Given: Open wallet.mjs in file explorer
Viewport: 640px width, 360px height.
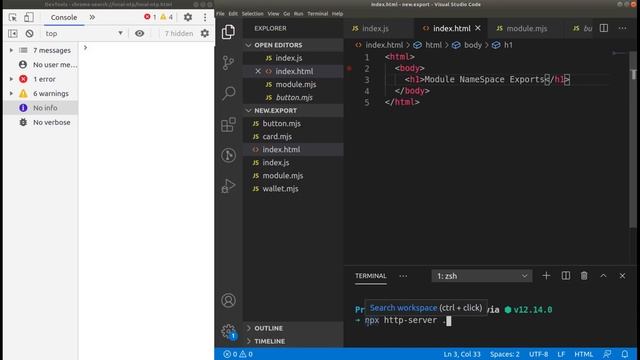Looking at the screenshot, I should pos(293,189).
